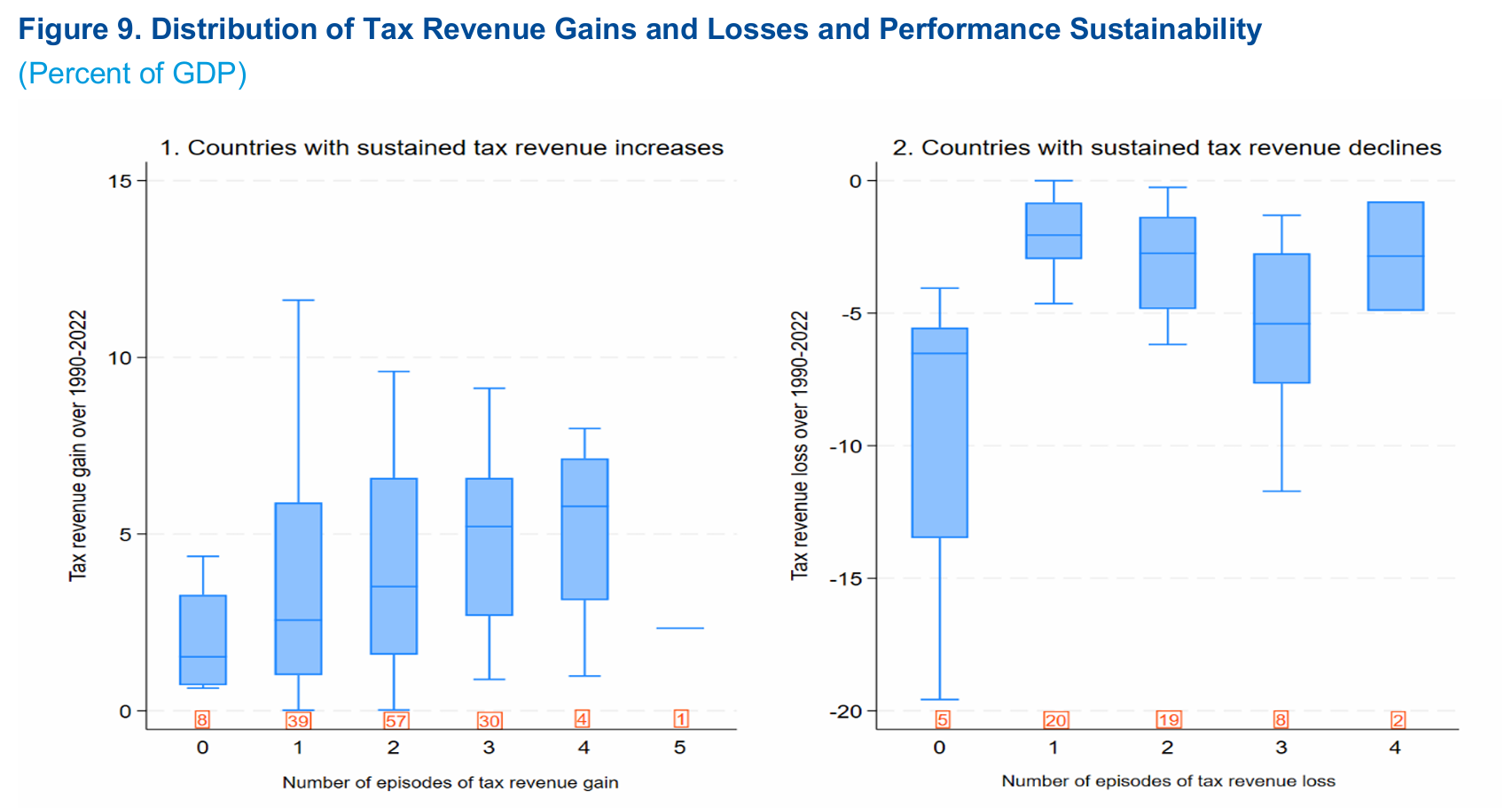Click the Figure 9 title heading
The height and width of the screenshot is (808, 1512).
639,29
